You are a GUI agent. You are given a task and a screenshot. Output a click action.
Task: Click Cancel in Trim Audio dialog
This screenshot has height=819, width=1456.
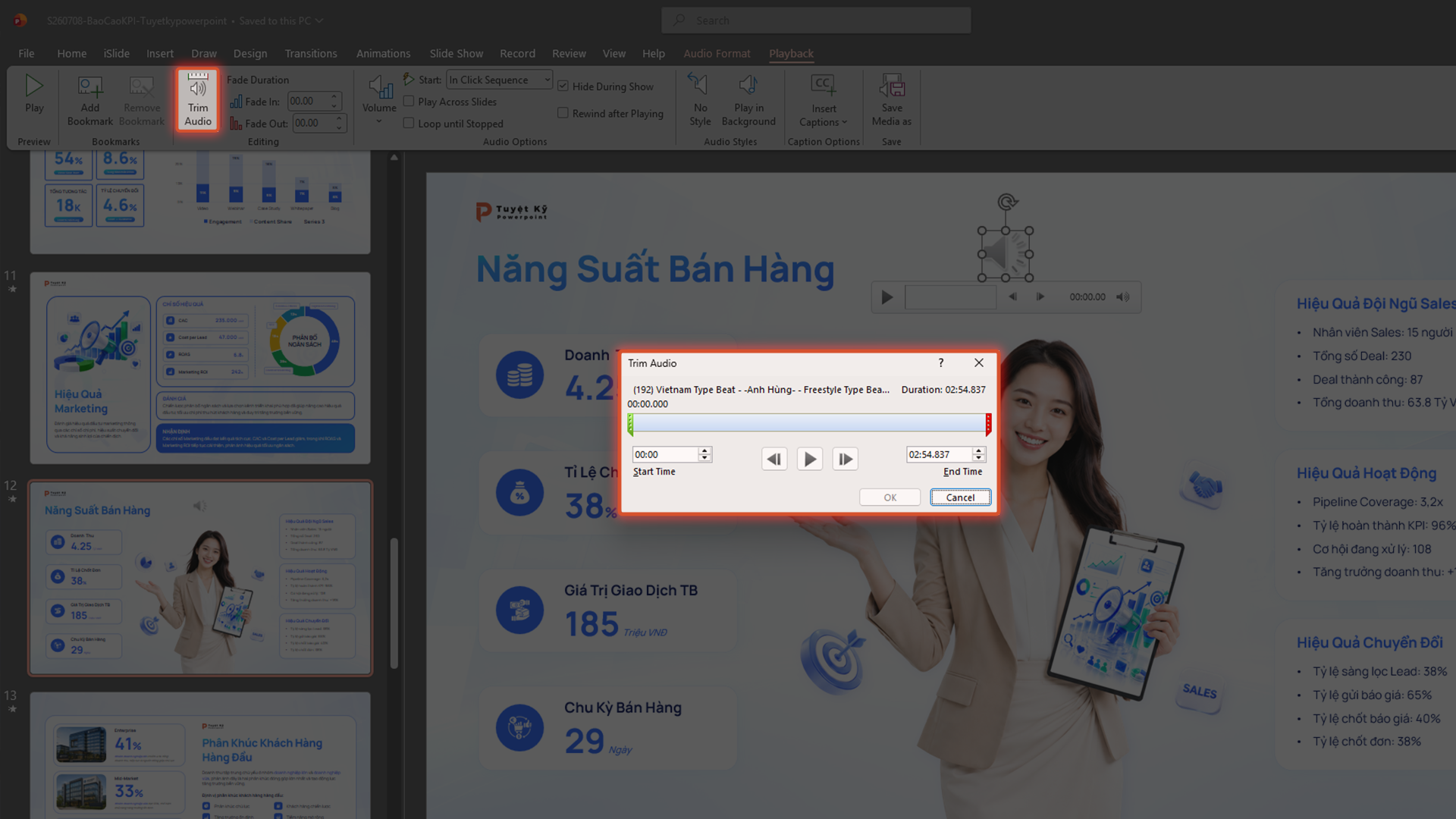pyautogui.click(x=960, y=497)
